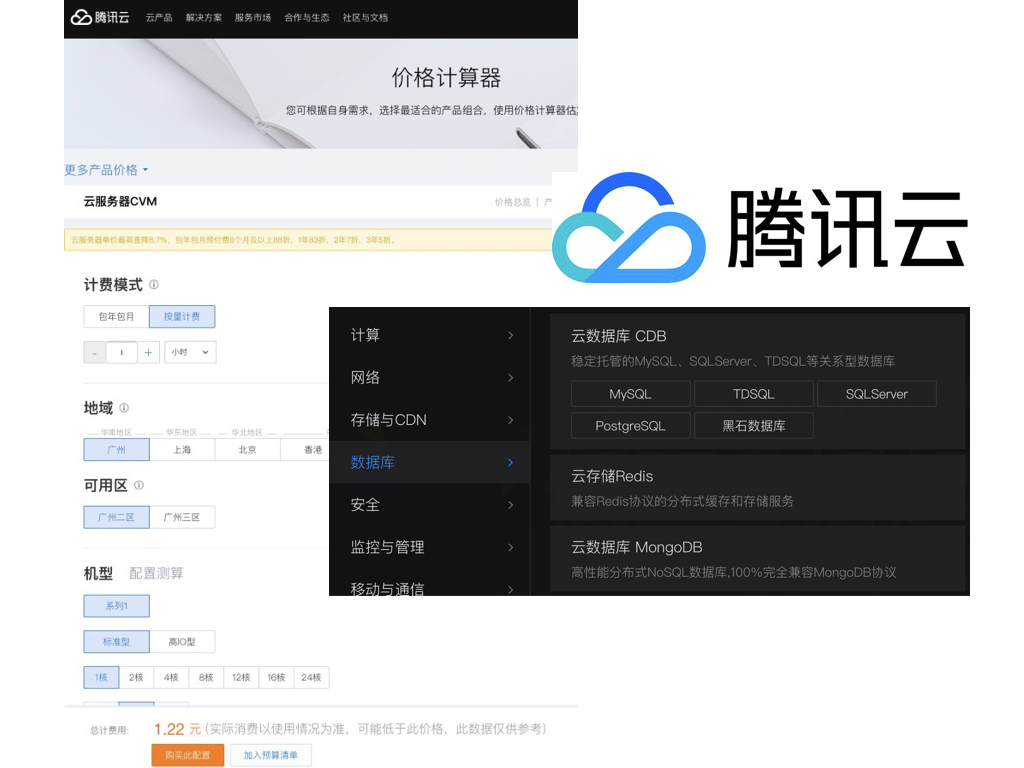
Task: Choose 12核 CPU option
Action: [241, 678]
